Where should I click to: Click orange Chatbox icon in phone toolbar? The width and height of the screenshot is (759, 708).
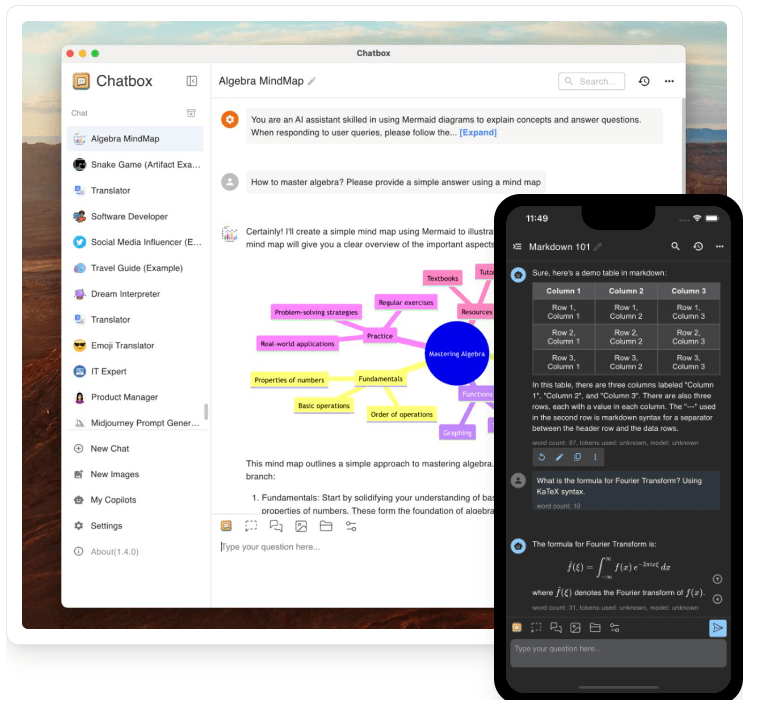coord(517,628)
